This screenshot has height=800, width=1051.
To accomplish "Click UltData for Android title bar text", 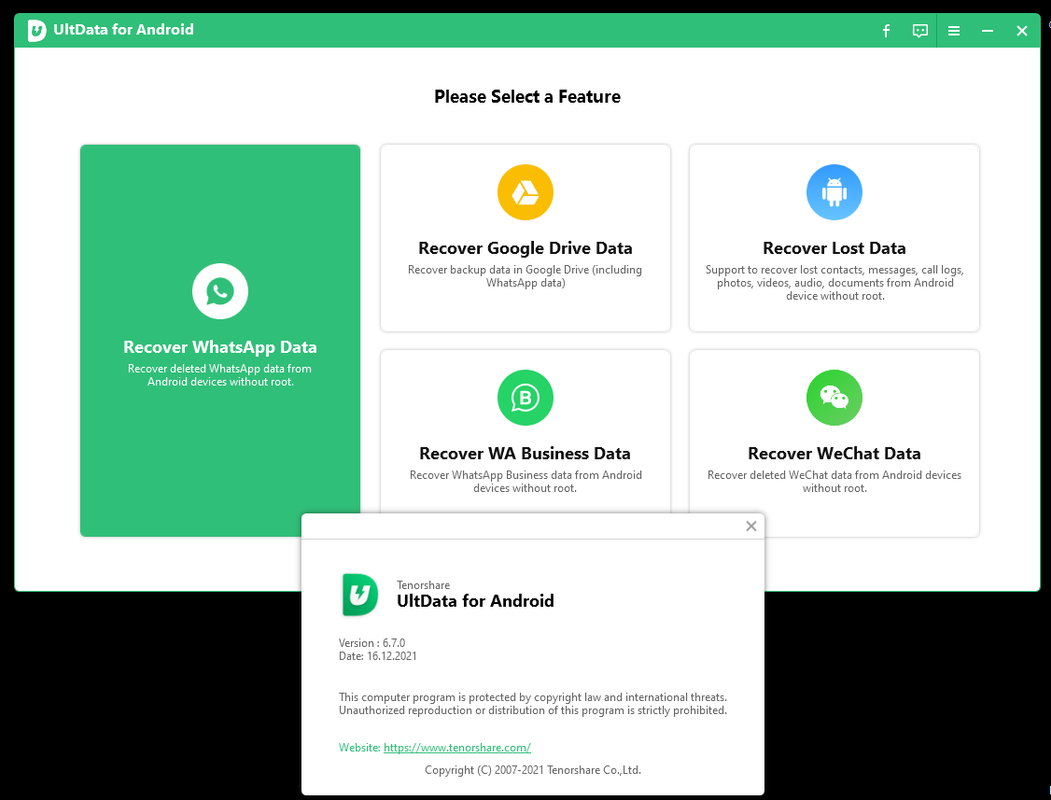I will pyautogui.click(x=123, y=29).
